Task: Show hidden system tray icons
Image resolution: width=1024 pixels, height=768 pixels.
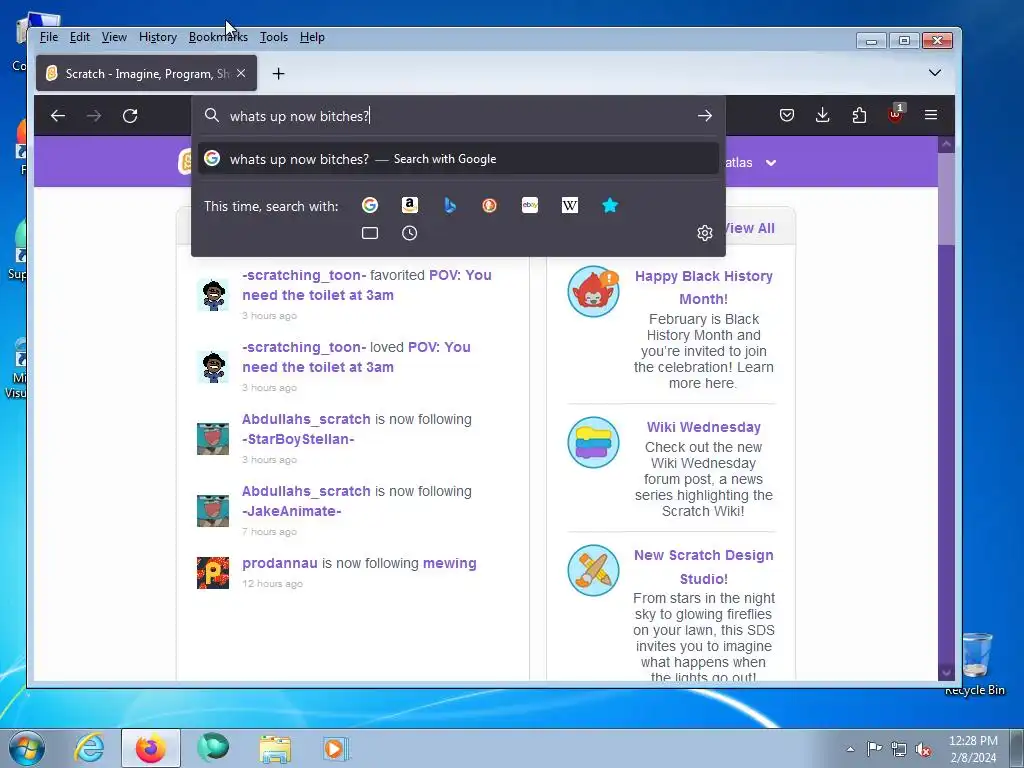Action: point(850,749)
